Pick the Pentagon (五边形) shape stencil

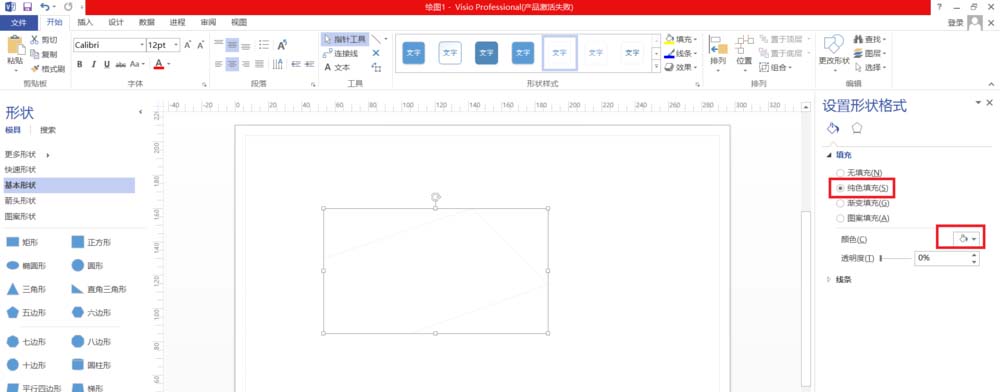point(26,312)
